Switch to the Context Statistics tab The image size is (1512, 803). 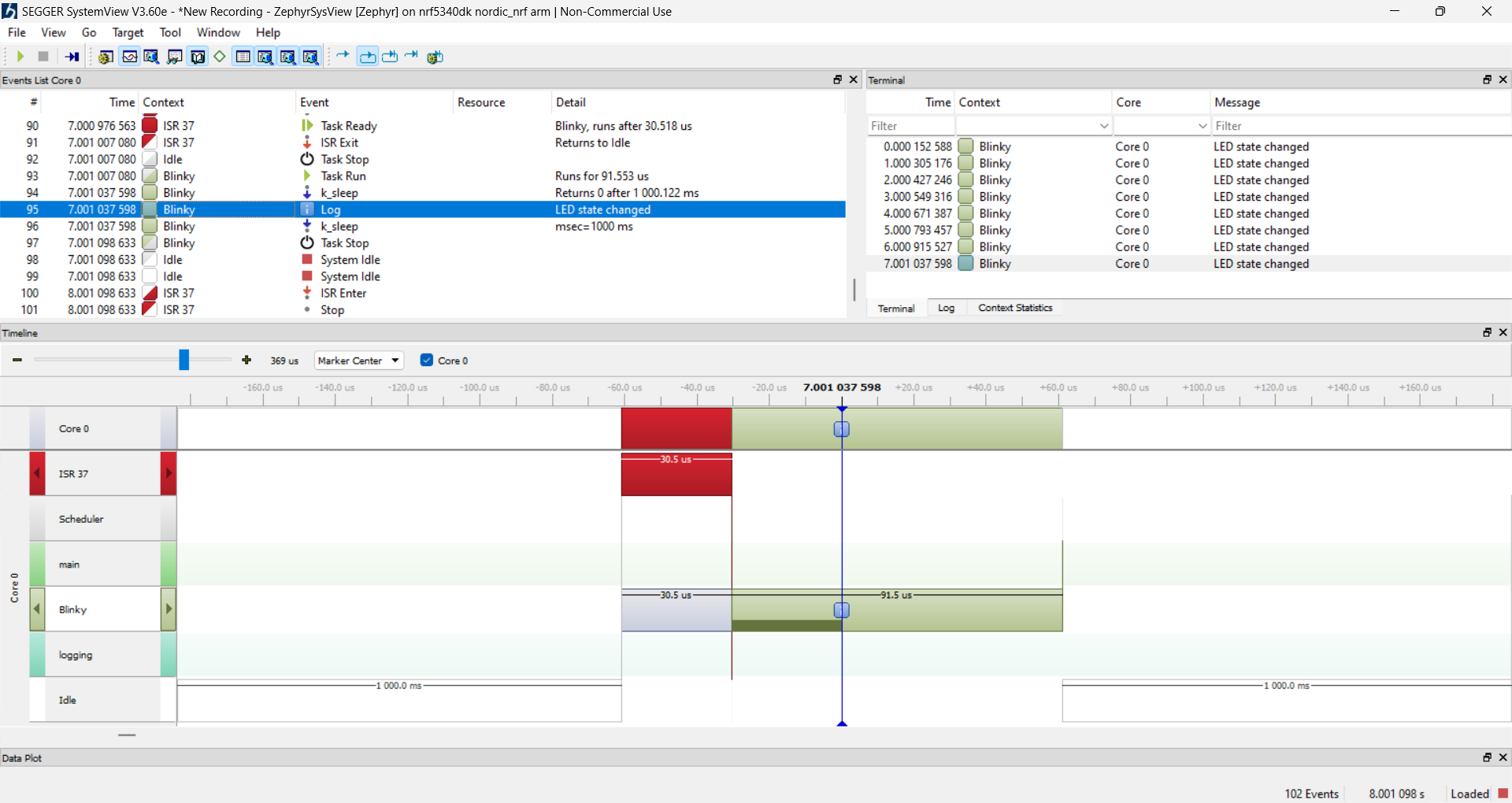[x=1015, y=308]
